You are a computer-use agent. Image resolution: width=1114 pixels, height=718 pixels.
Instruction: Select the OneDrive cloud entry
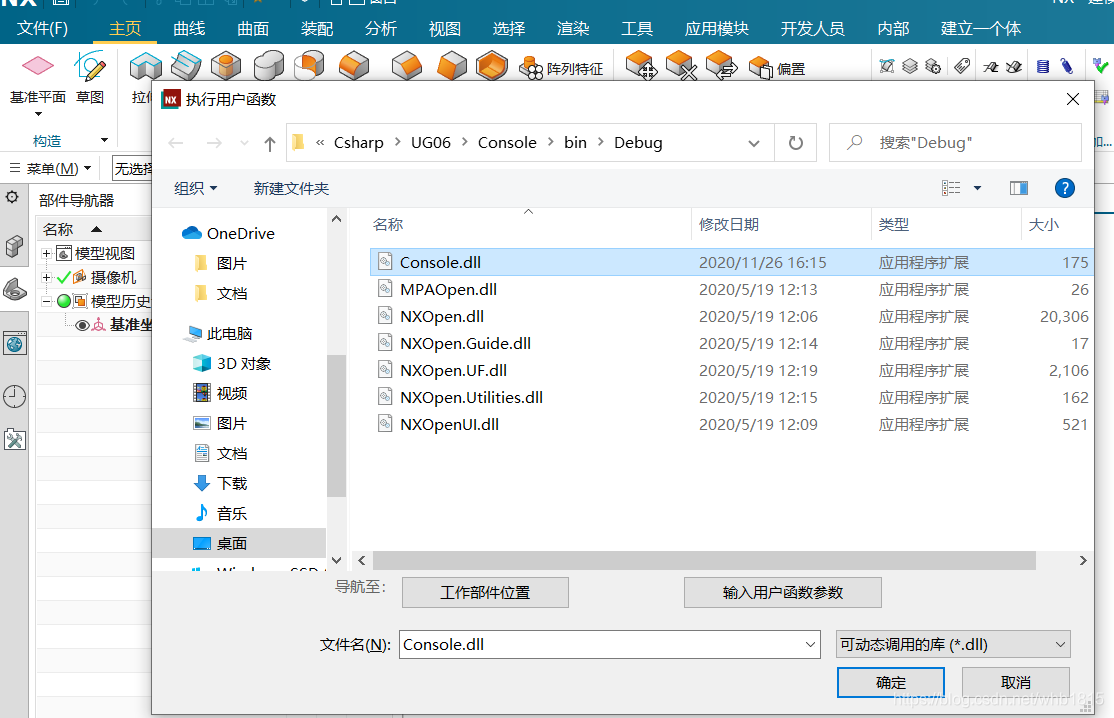tap(229, 233)
